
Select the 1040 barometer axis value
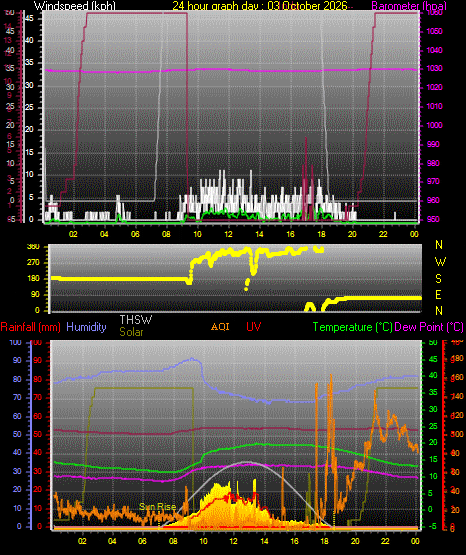435,50
